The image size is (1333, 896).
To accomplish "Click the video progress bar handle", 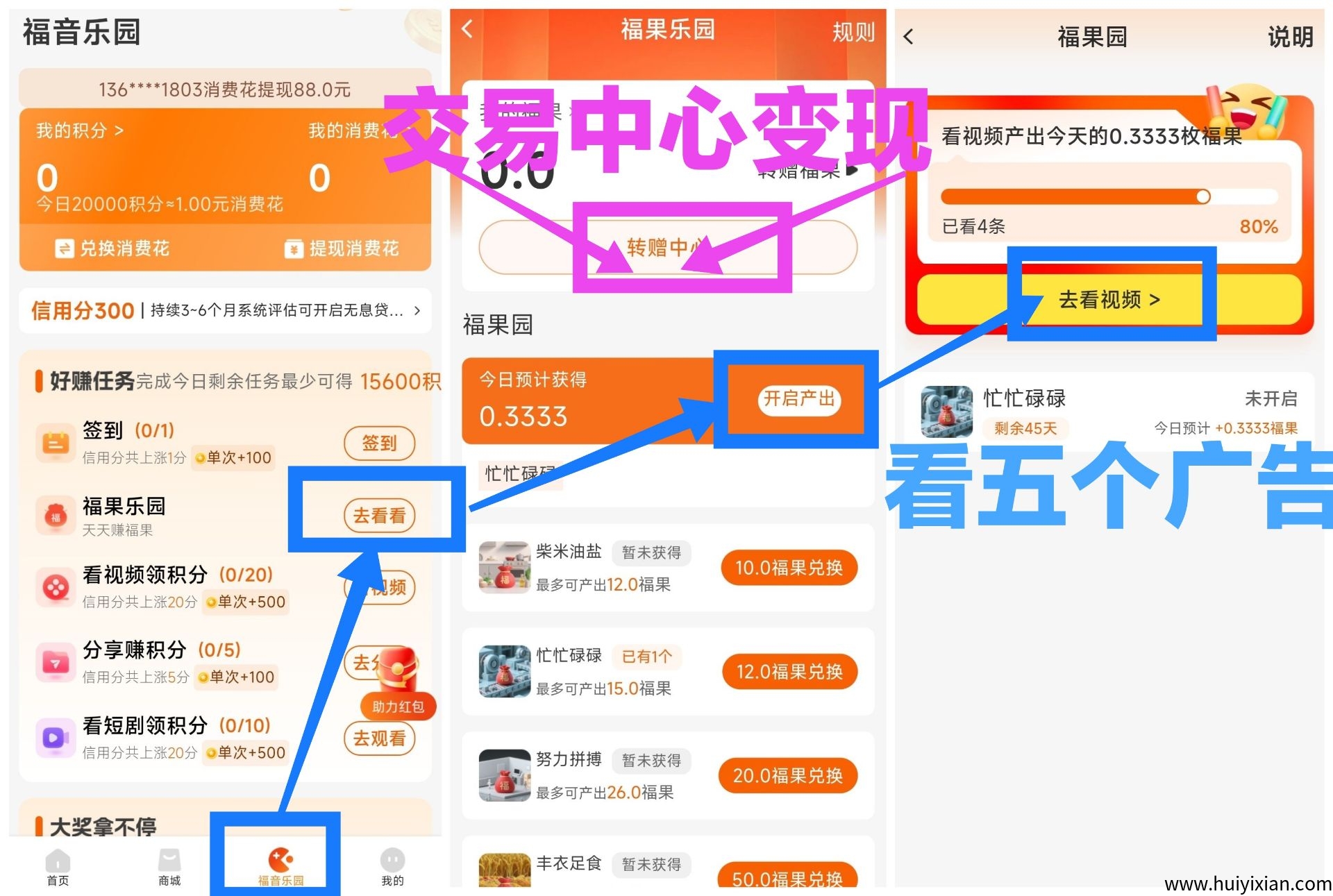I will (1203, 197).
